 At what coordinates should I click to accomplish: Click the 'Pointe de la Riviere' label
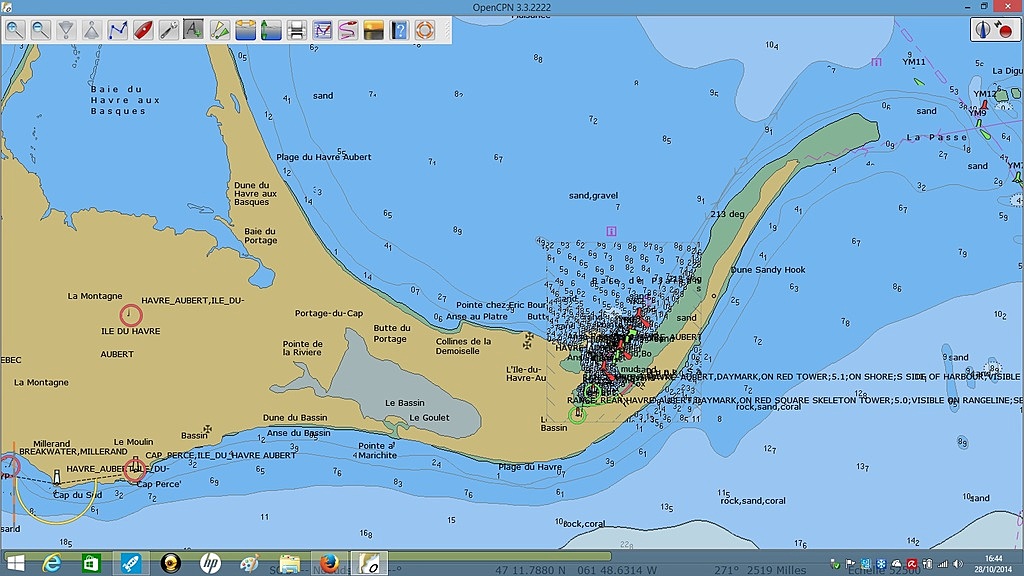point(302,348)
